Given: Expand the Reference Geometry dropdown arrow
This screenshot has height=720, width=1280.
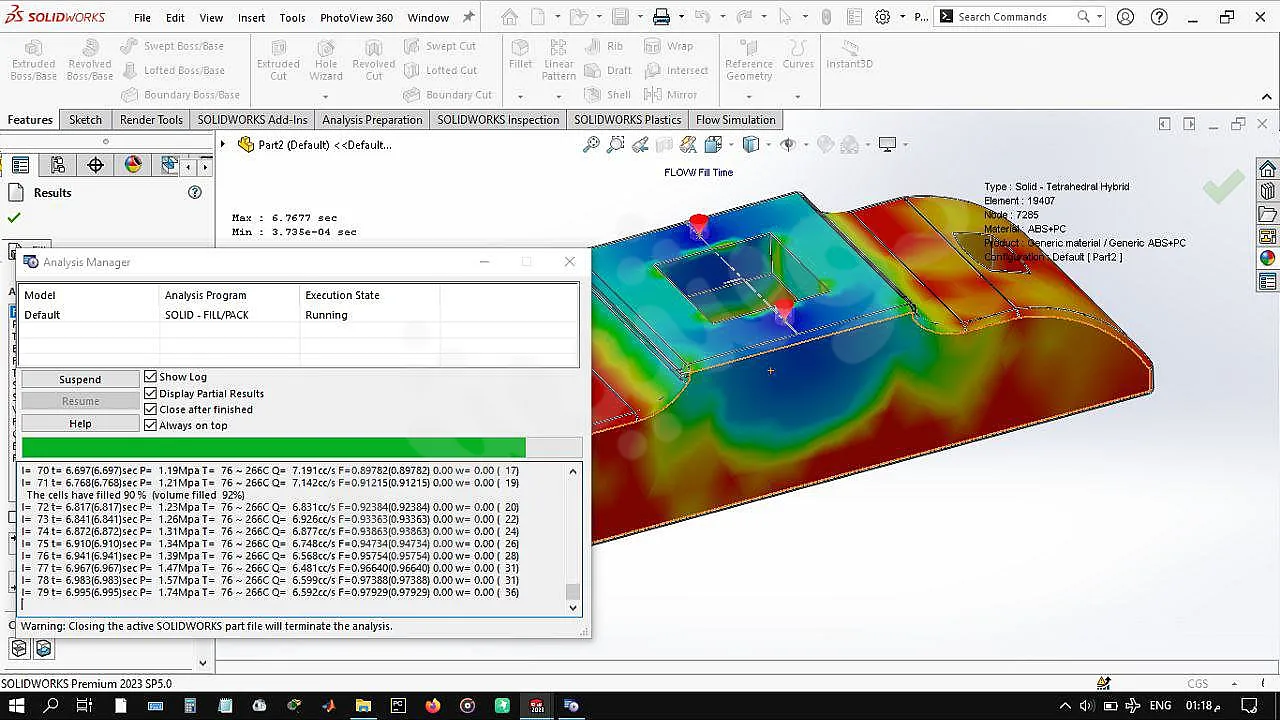Looking at the screenshot, I should 749,96.
